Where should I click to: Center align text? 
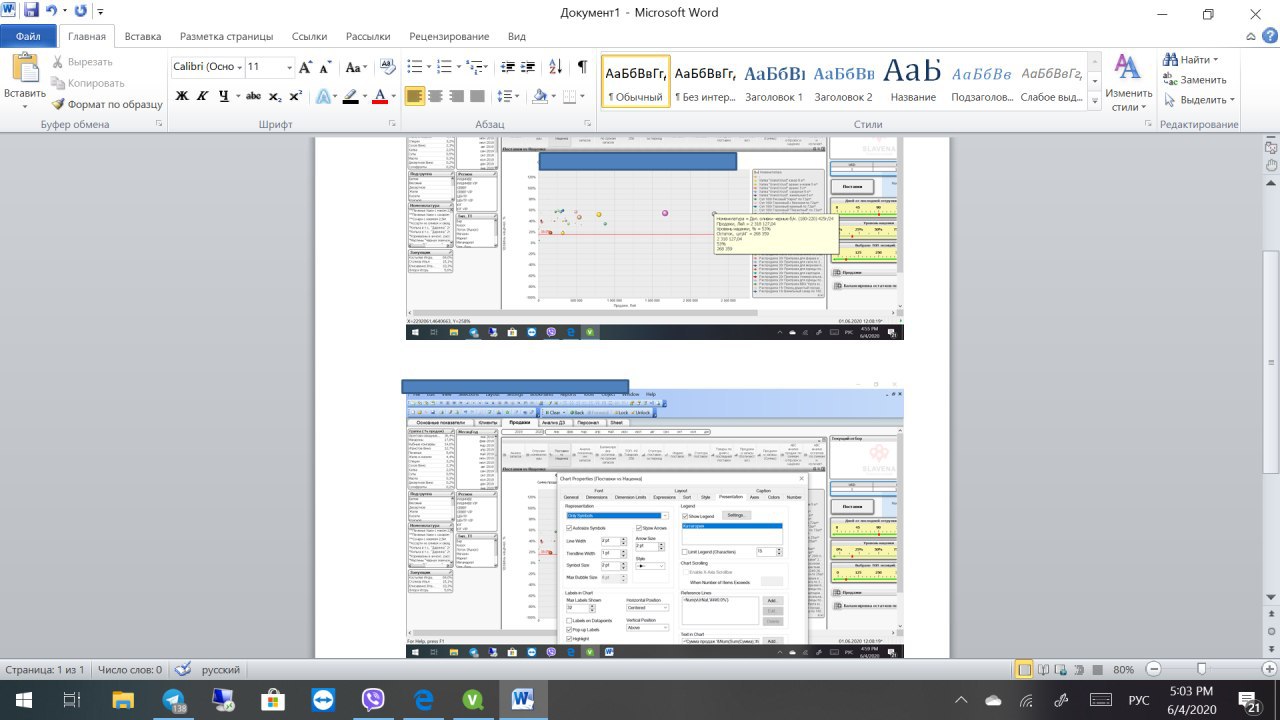coord(436,97)
